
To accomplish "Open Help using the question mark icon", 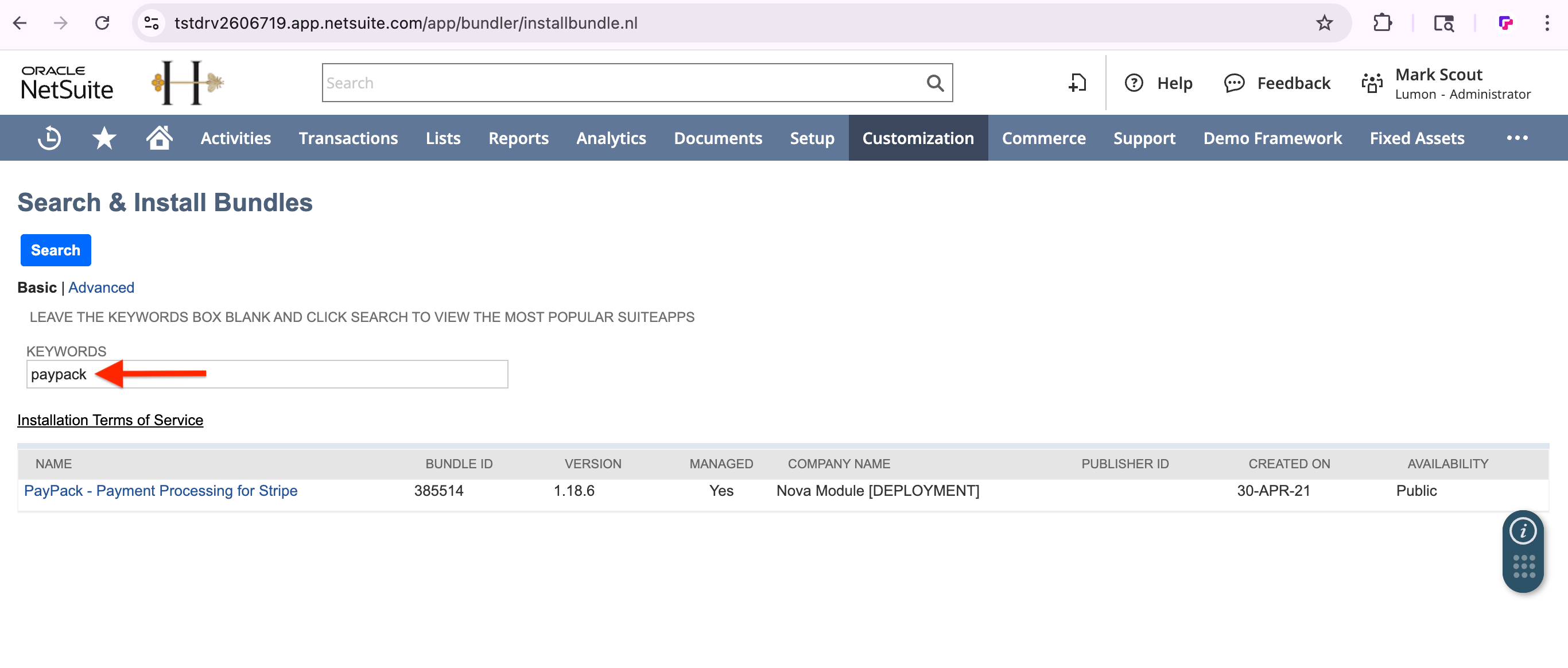I will [x=1135, y=83].
